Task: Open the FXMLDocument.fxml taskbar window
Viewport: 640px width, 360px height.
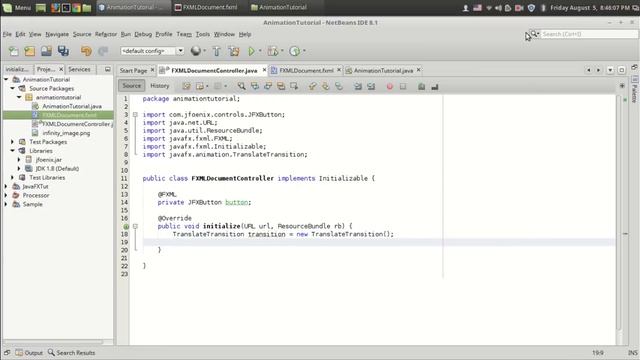Action: (x=206, y=7)
